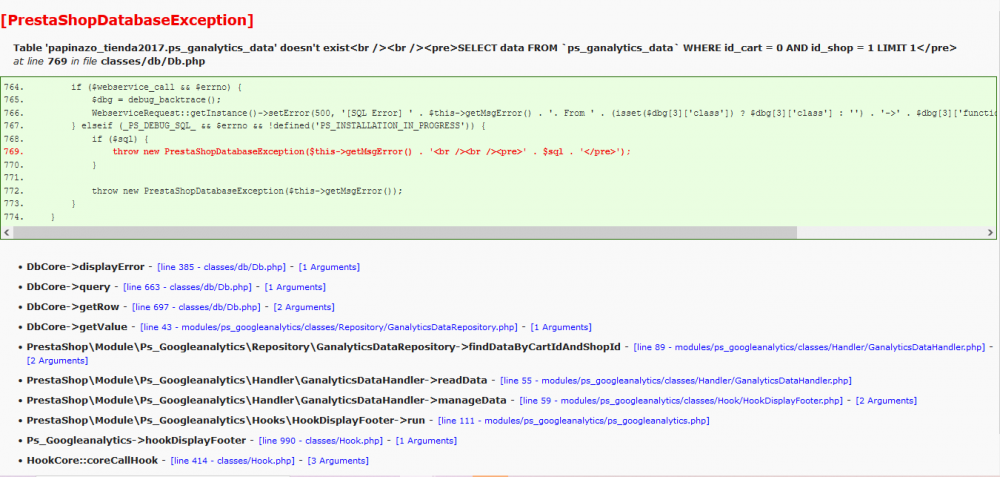Click the Ps_Googleanalytics->hookDisplayFooter text
This screenshot has height=477, width=1000.
pos(136,441)
